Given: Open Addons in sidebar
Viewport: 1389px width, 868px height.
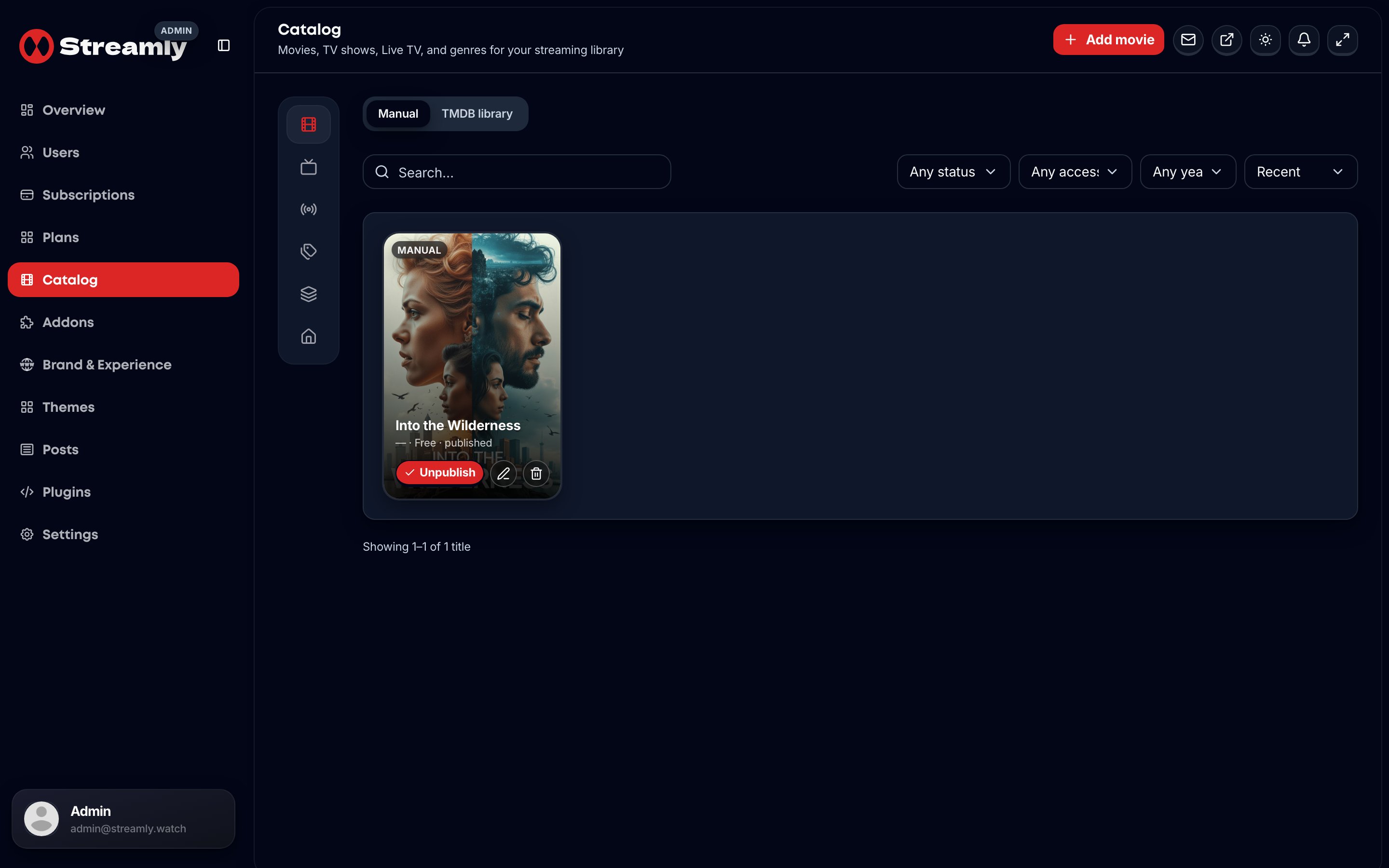Looking at the screenshot, I should pos(123,322).
